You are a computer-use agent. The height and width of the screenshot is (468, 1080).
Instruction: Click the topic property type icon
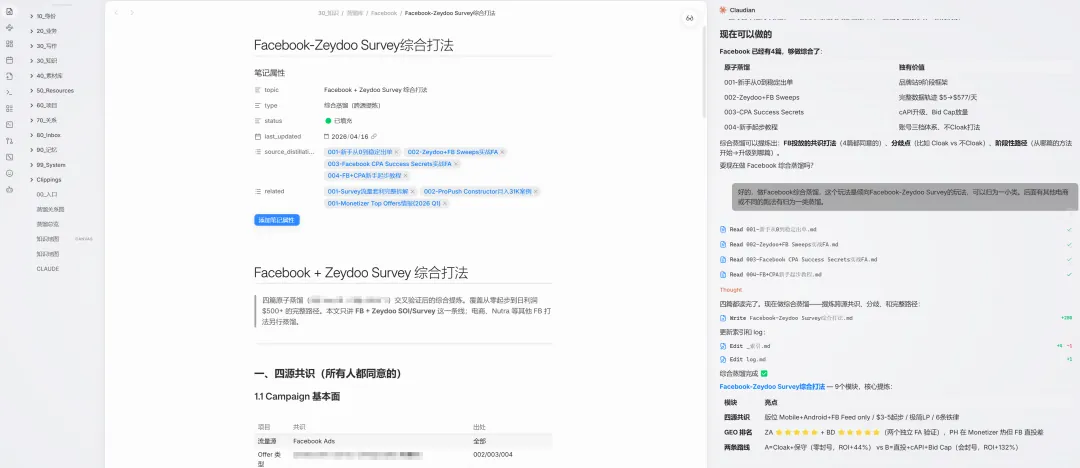pos(258,90)
